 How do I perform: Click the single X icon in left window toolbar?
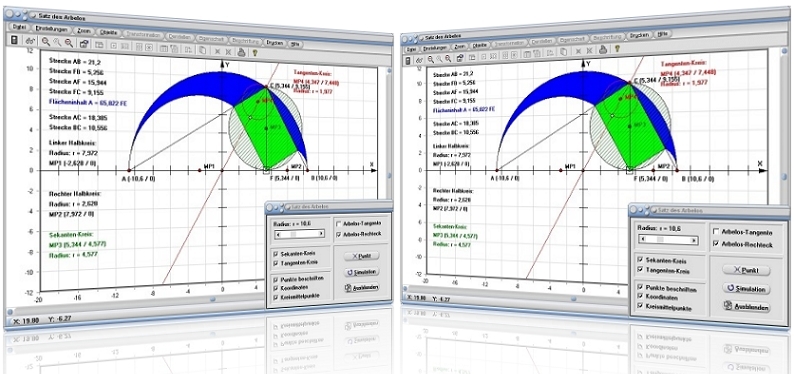[x=218, y=52]
